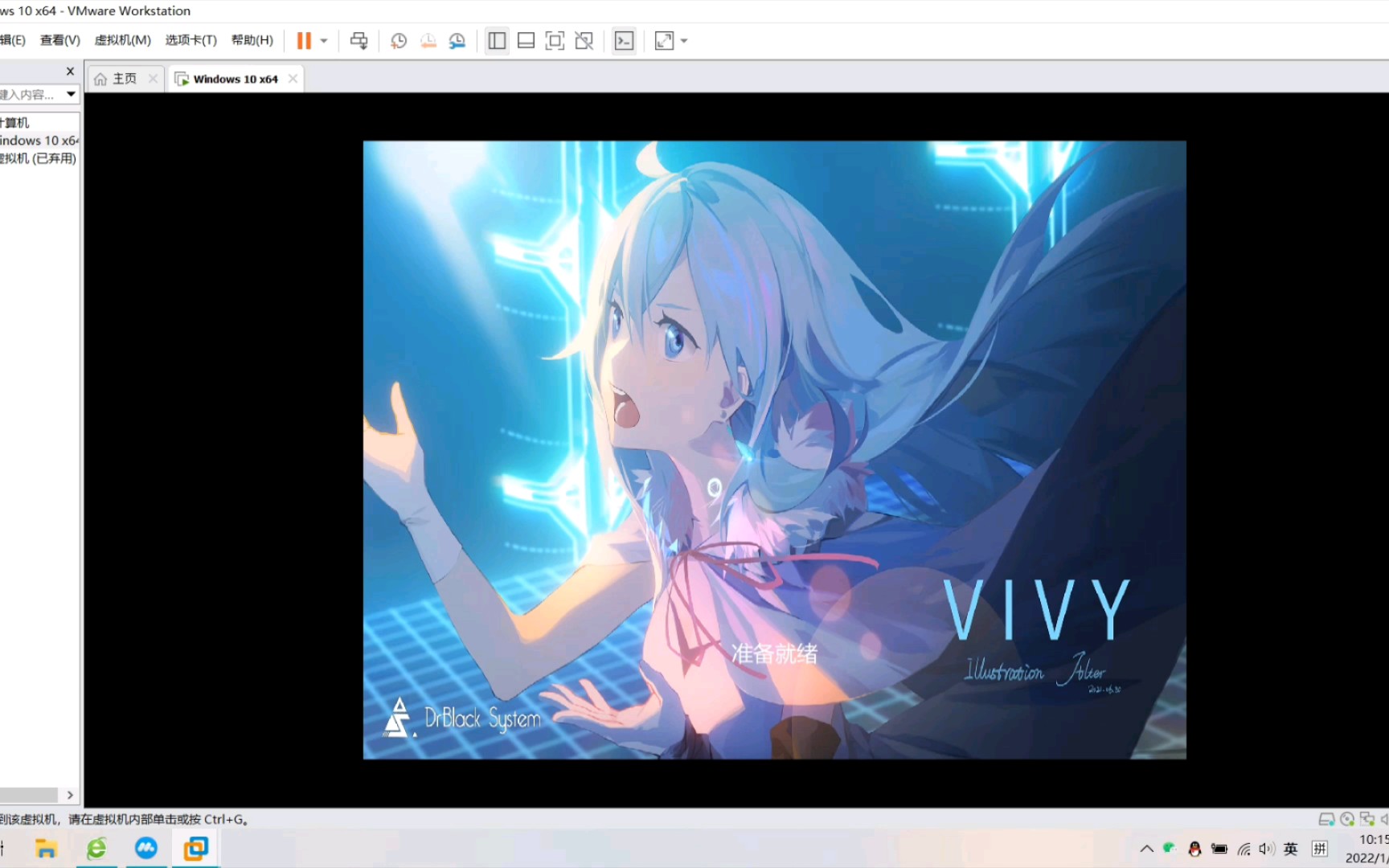
Task: Toggle Unity mode icon
Action: coord(584,41)
